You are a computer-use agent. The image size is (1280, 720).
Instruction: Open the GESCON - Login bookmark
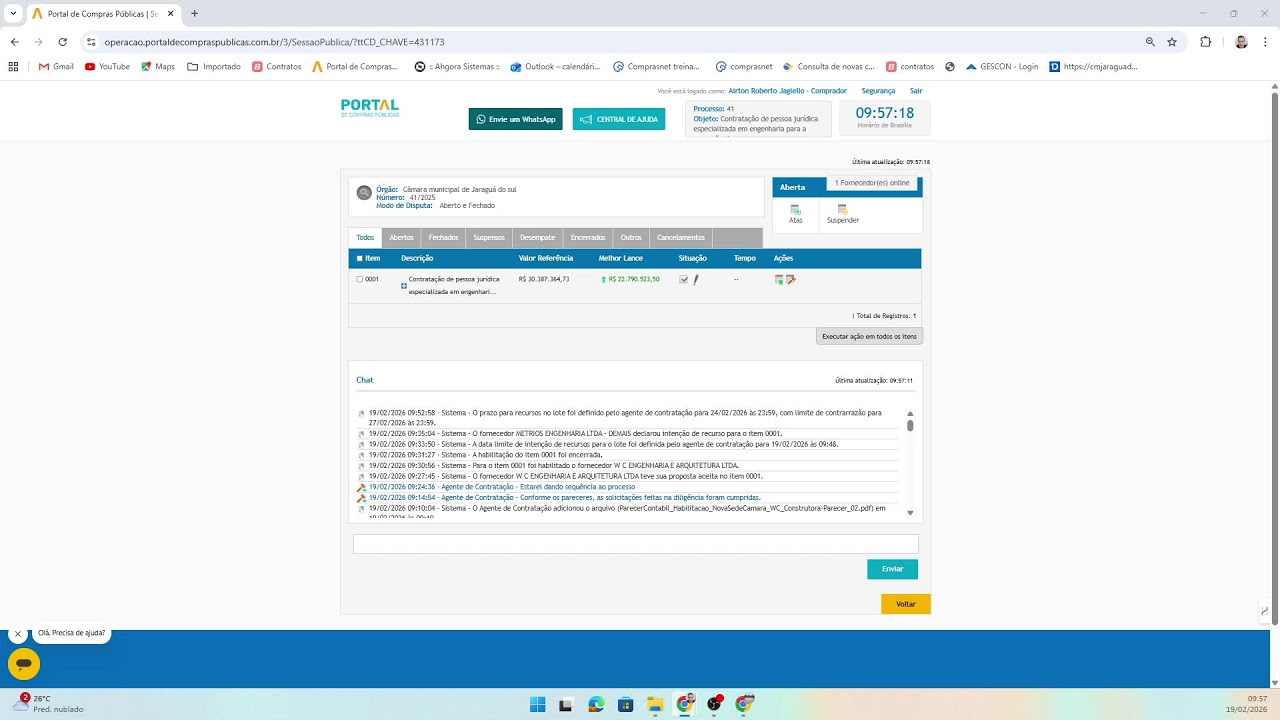(1002, 67)
